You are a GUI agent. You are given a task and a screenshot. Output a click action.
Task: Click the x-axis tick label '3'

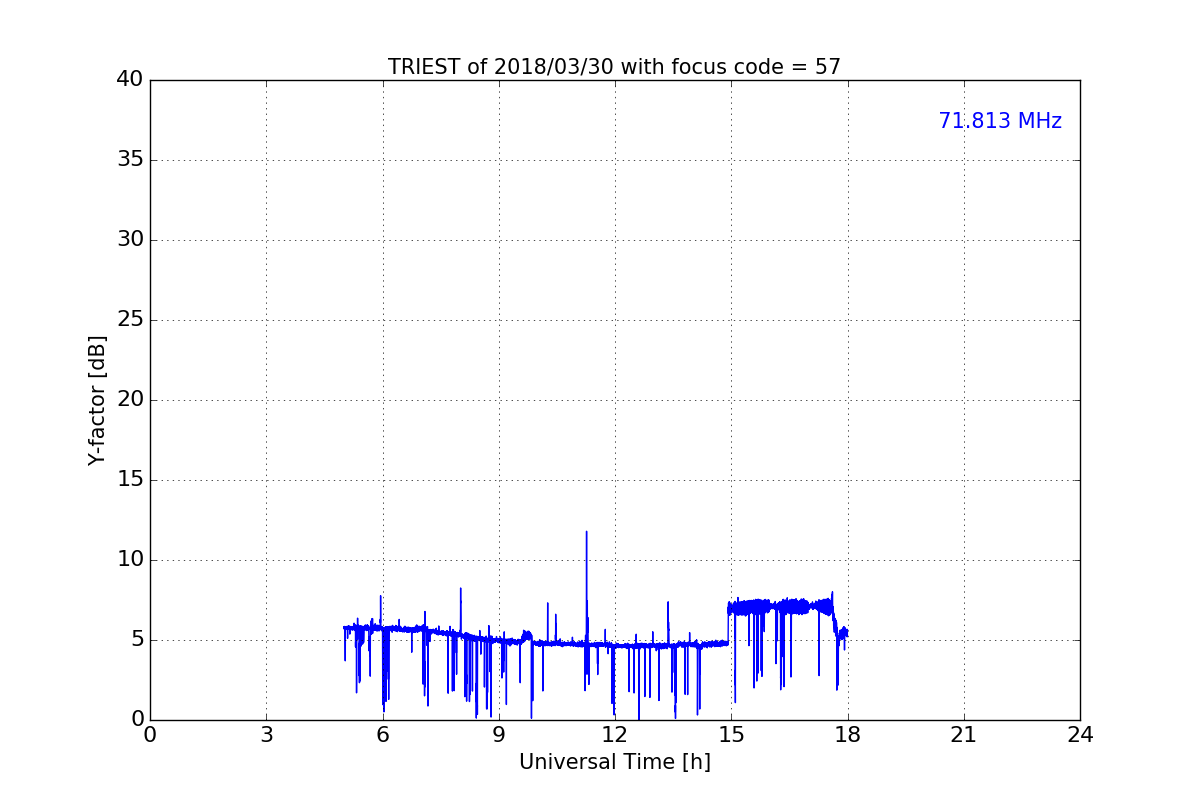[266, 735]
